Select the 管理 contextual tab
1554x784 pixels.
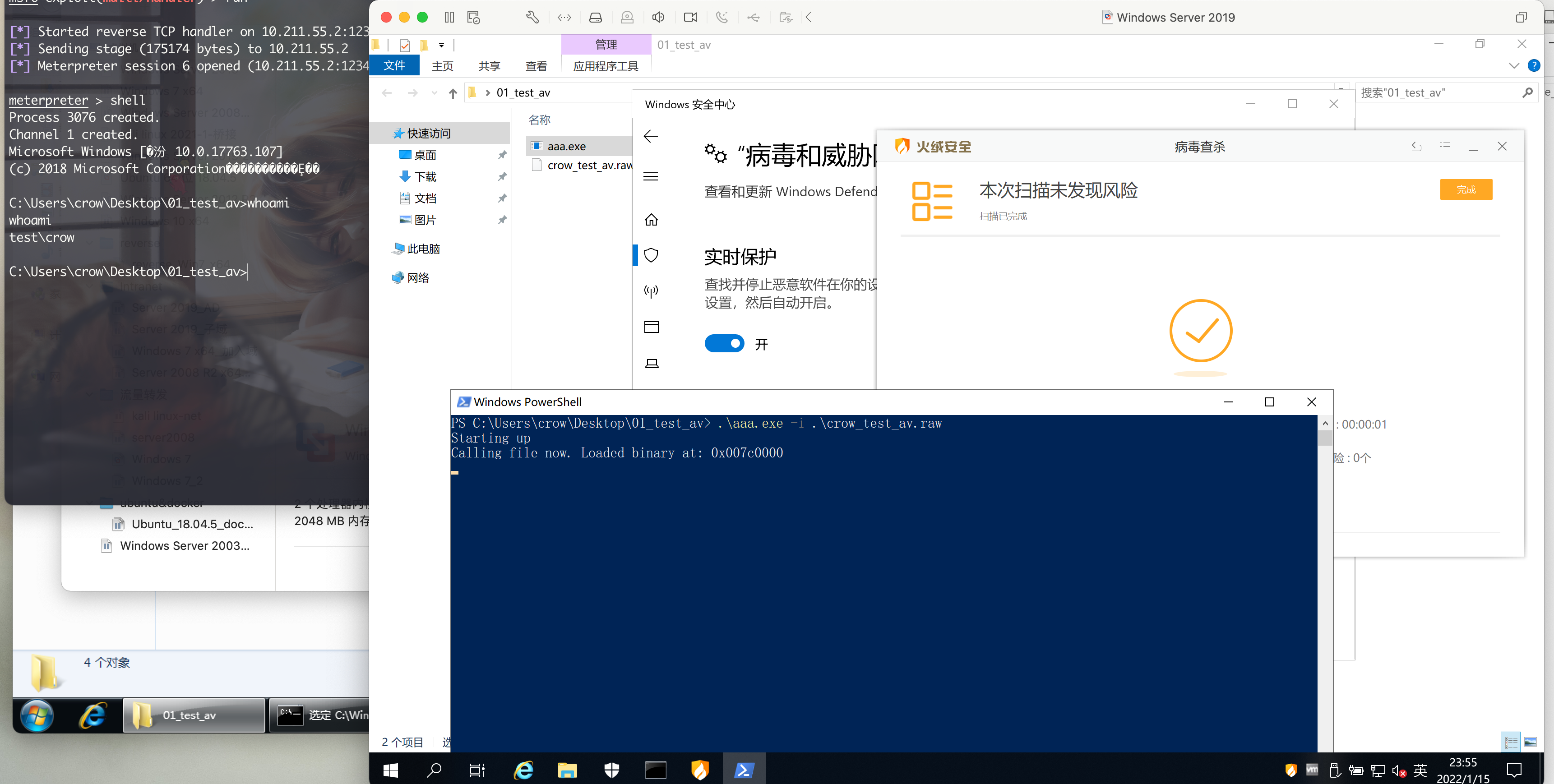(x=606, y=45)
